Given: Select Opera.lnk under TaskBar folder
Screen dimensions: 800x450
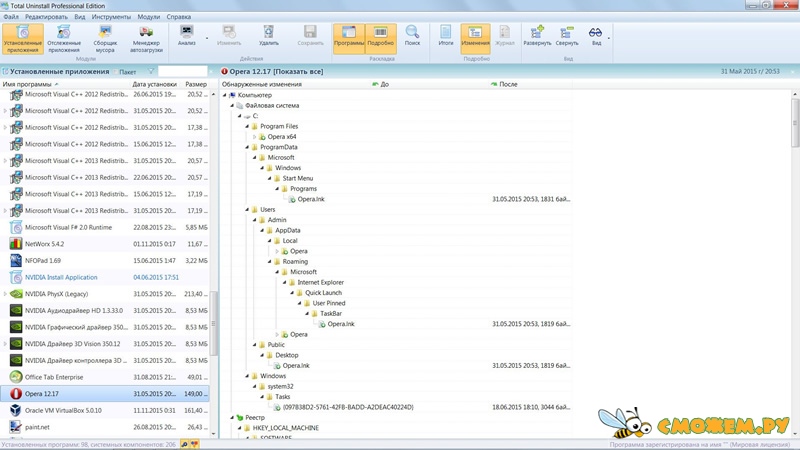Looking at the screenshot, I should pos(341,324).
